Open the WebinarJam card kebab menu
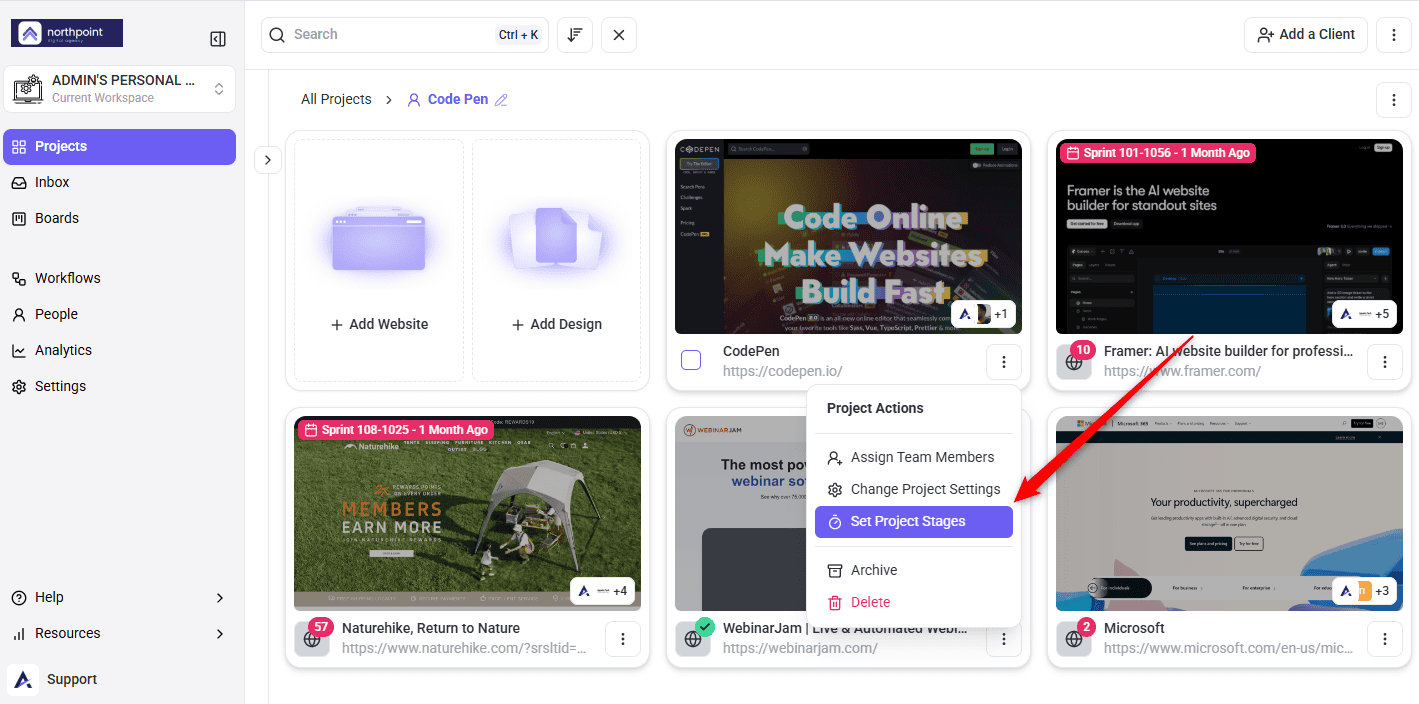 point(1004,638)
